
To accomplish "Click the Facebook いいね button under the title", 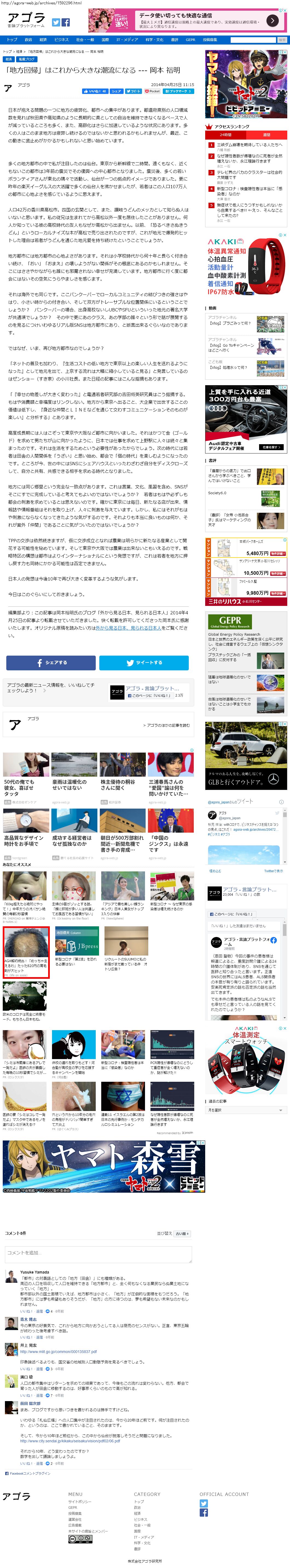I will point(94,91).
